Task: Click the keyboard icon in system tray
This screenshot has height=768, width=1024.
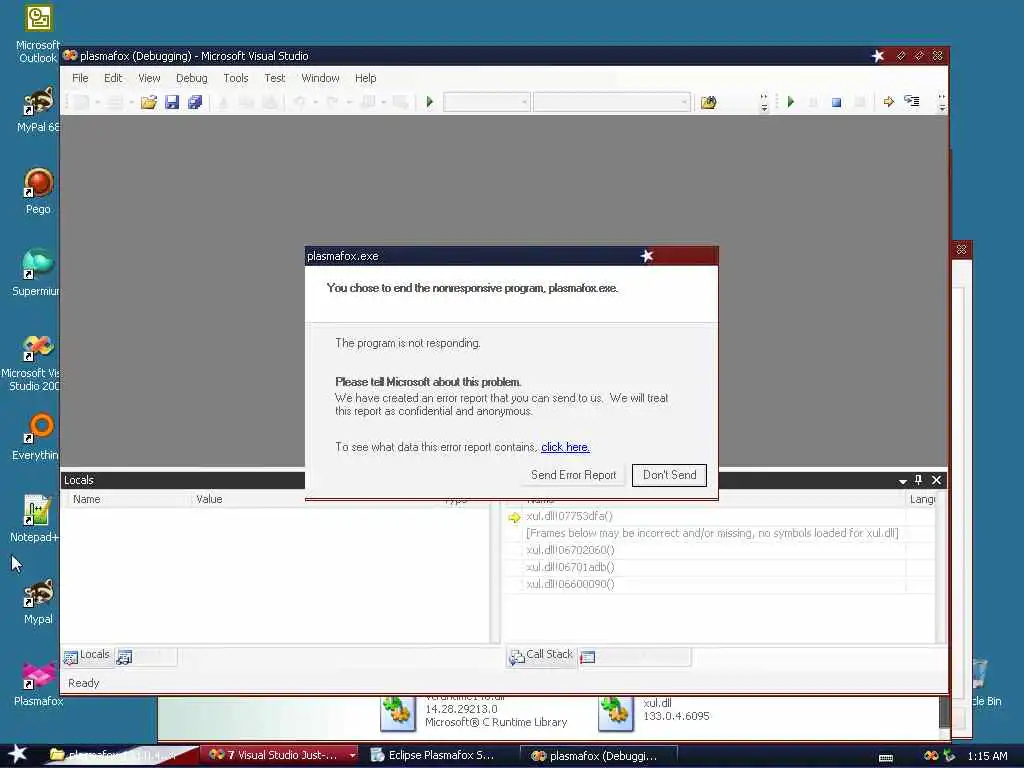Action: point(886,758)
